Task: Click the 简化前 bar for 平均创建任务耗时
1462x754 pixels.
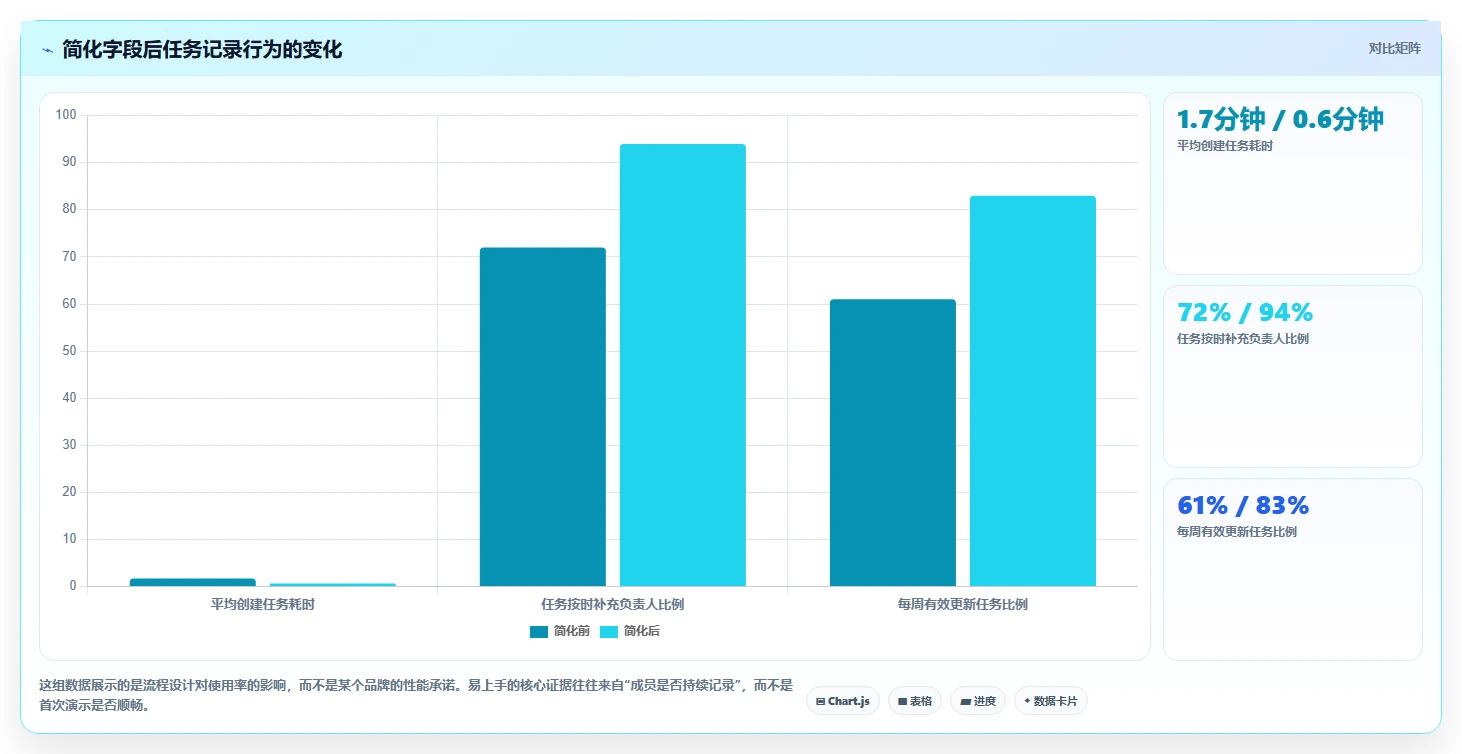Action: pos(193,582)
